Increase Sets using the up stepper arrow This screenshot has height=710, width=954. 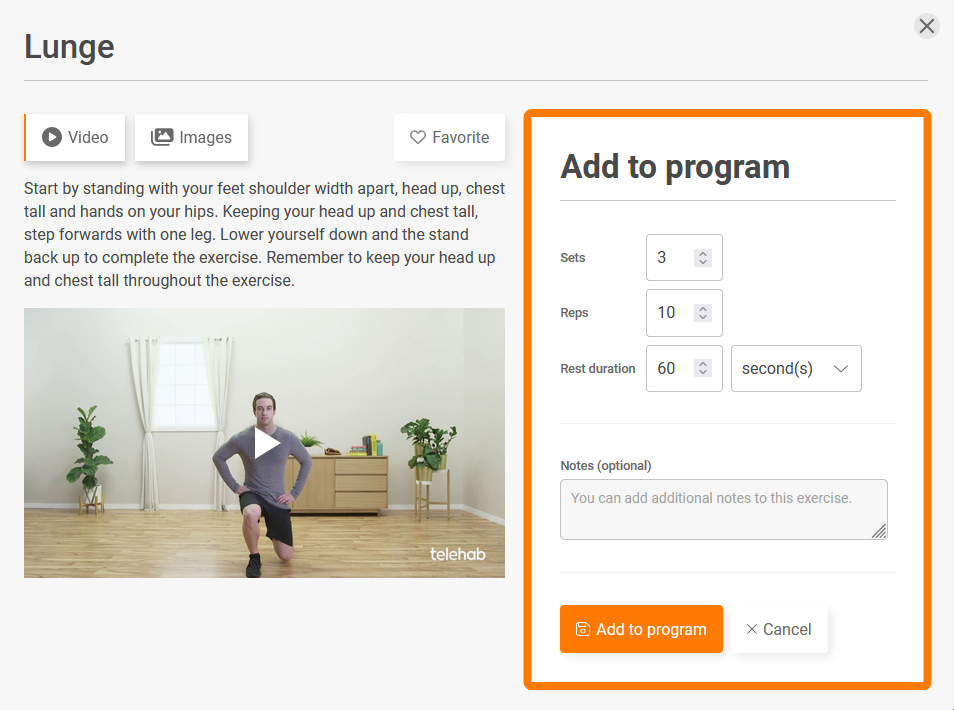tap(703, 252)
